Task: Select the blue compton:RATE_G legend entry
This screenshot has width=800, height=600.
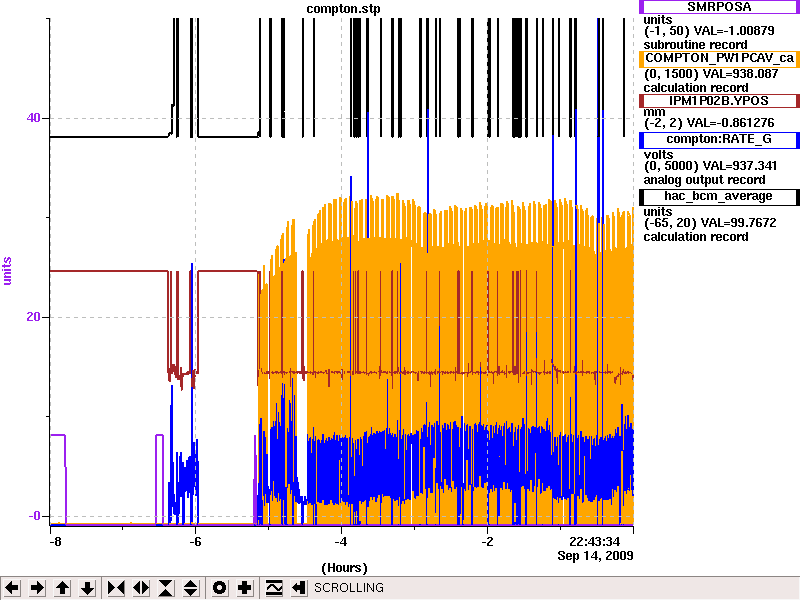Action: (x=719, y=139)
